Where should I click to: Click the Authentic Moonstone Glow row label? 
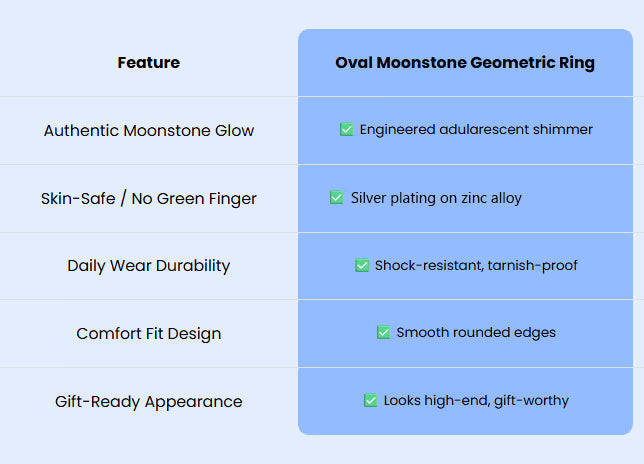(x=149, y=131)
